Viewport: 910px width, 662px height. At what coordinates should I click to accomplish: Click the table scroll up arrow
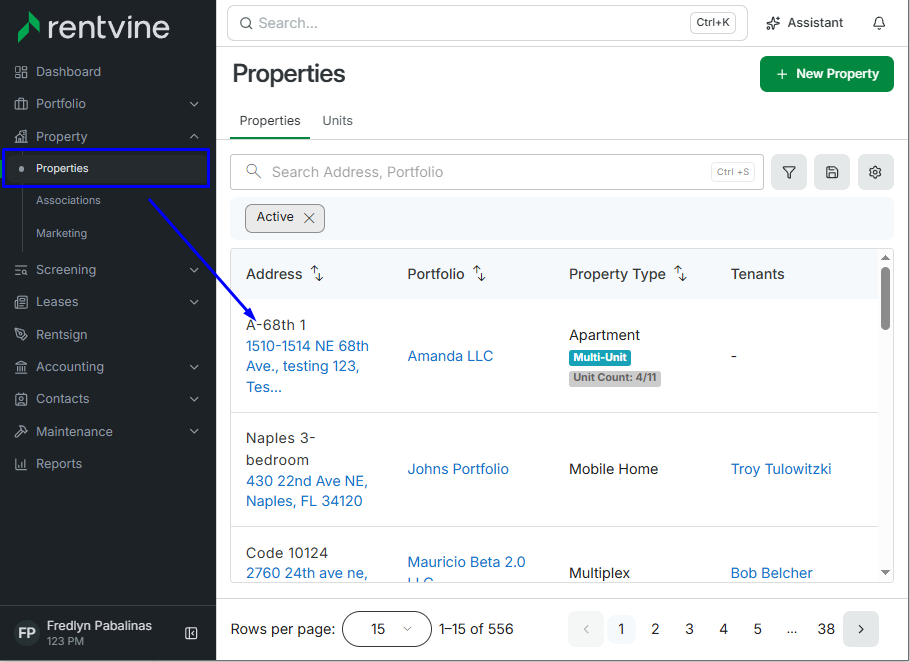click(885, 258)
